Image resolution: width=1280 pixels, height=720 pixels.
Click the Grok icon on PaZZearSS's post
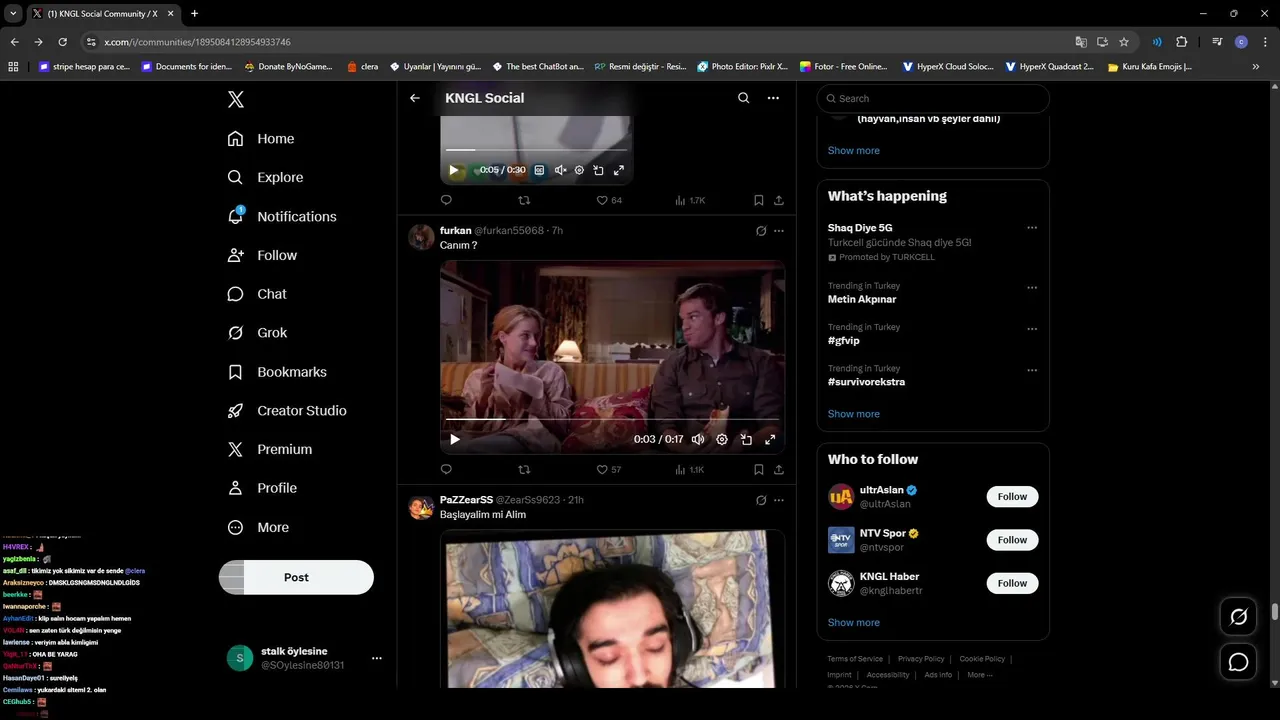761,500
